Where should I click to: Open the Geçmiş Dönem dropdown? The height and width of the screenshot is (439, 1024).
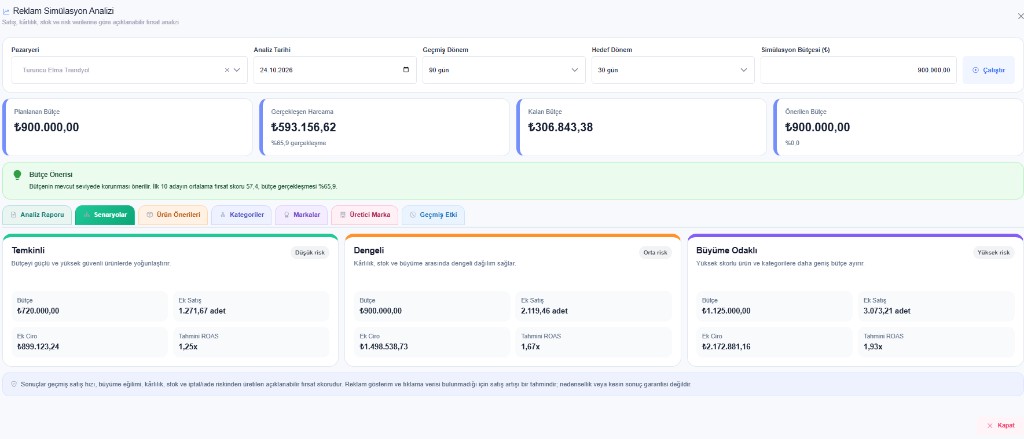504,70
